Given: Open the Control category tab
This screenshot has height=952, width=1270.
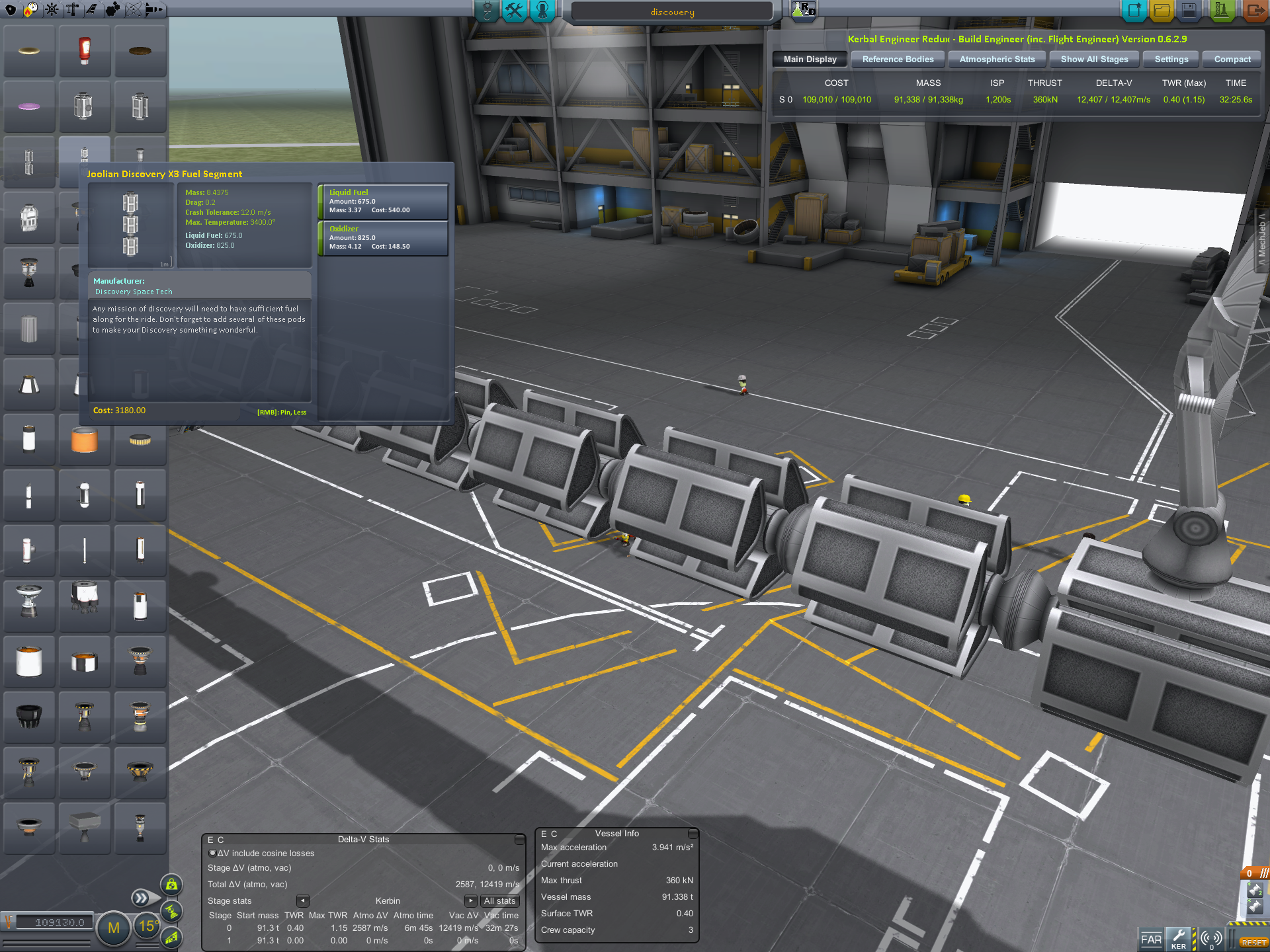Looking at the screenshot, I should coord(52,9).
